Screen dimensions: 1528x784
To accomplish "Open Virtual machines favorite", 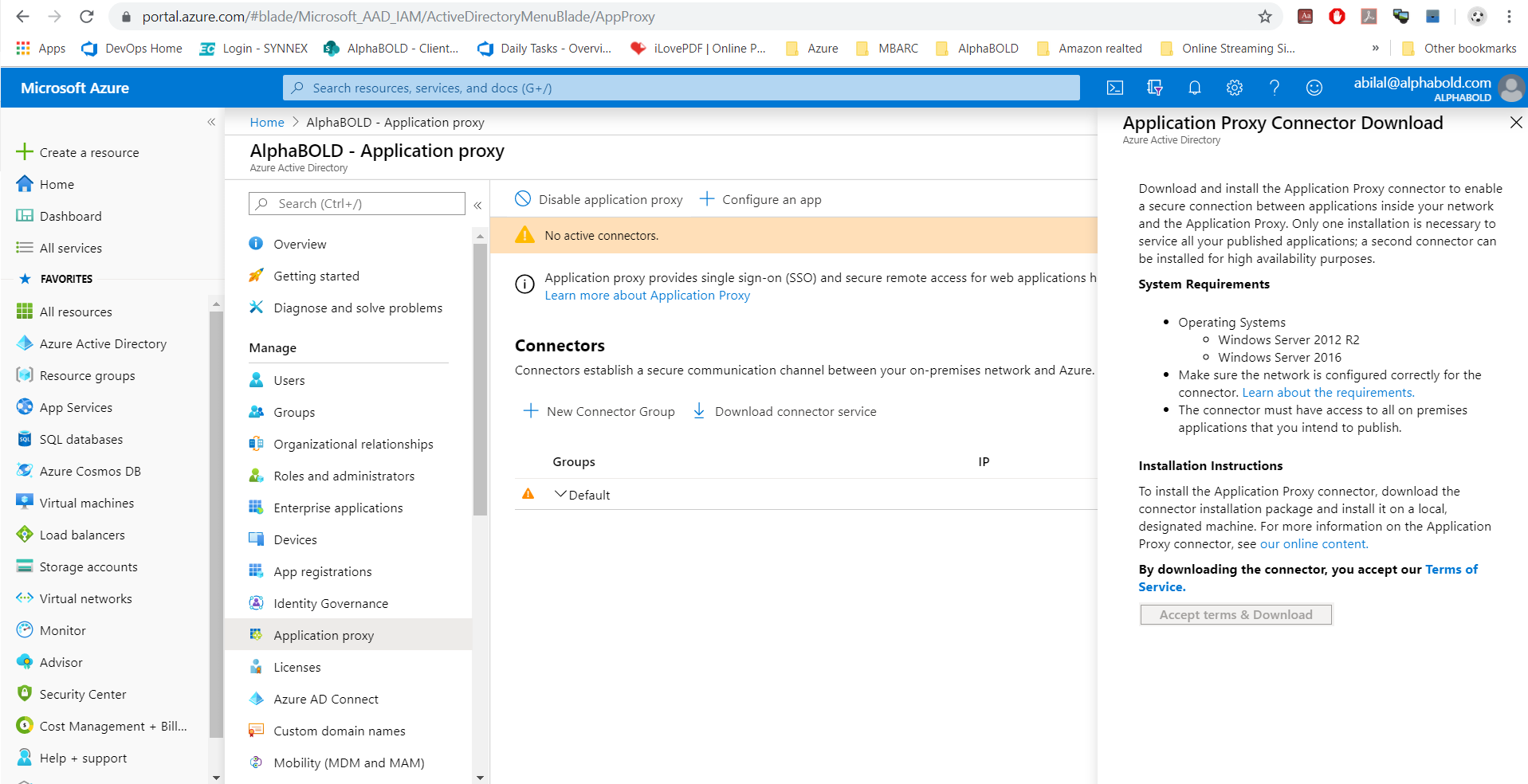I will point(86,503).
